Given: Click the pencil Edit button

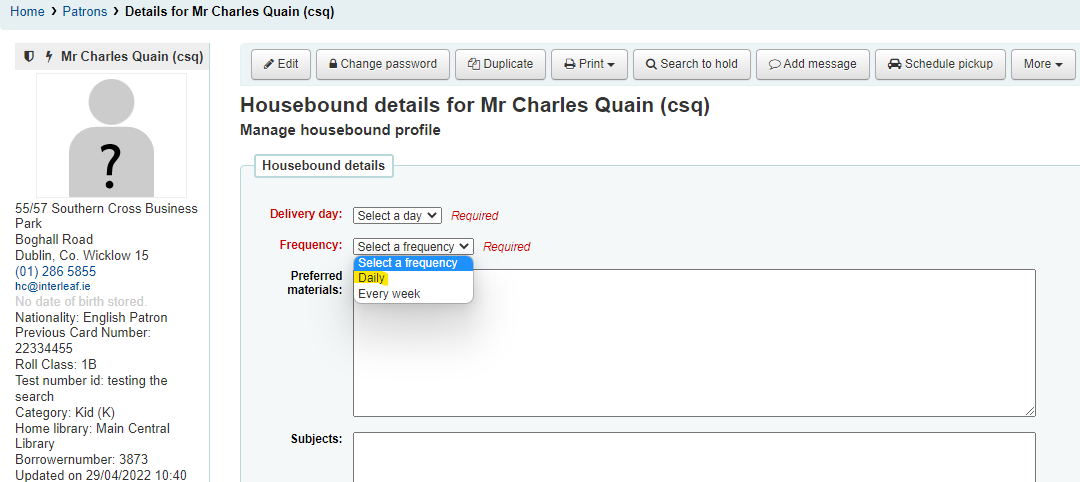Looking at the screenshot, I should click(281, 64).
